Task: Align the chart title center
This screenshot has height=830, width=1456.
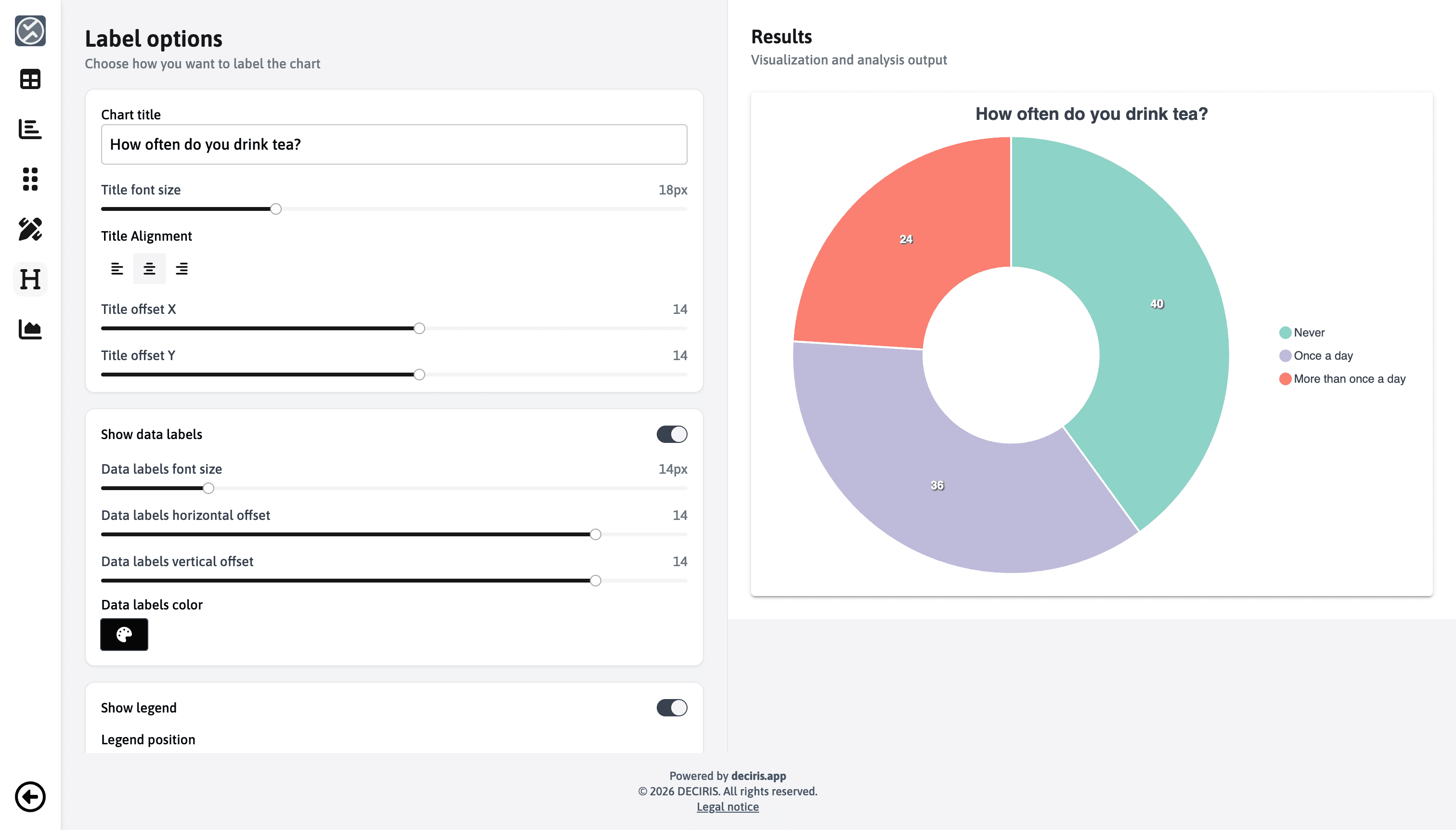Action: click(x=149, y=269)
